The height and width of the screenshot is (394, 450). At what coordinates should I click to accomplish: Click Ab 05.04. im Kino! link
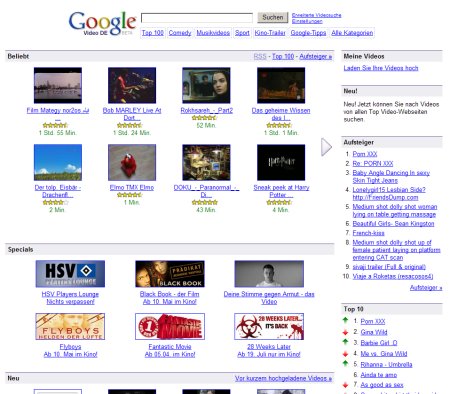170,354
